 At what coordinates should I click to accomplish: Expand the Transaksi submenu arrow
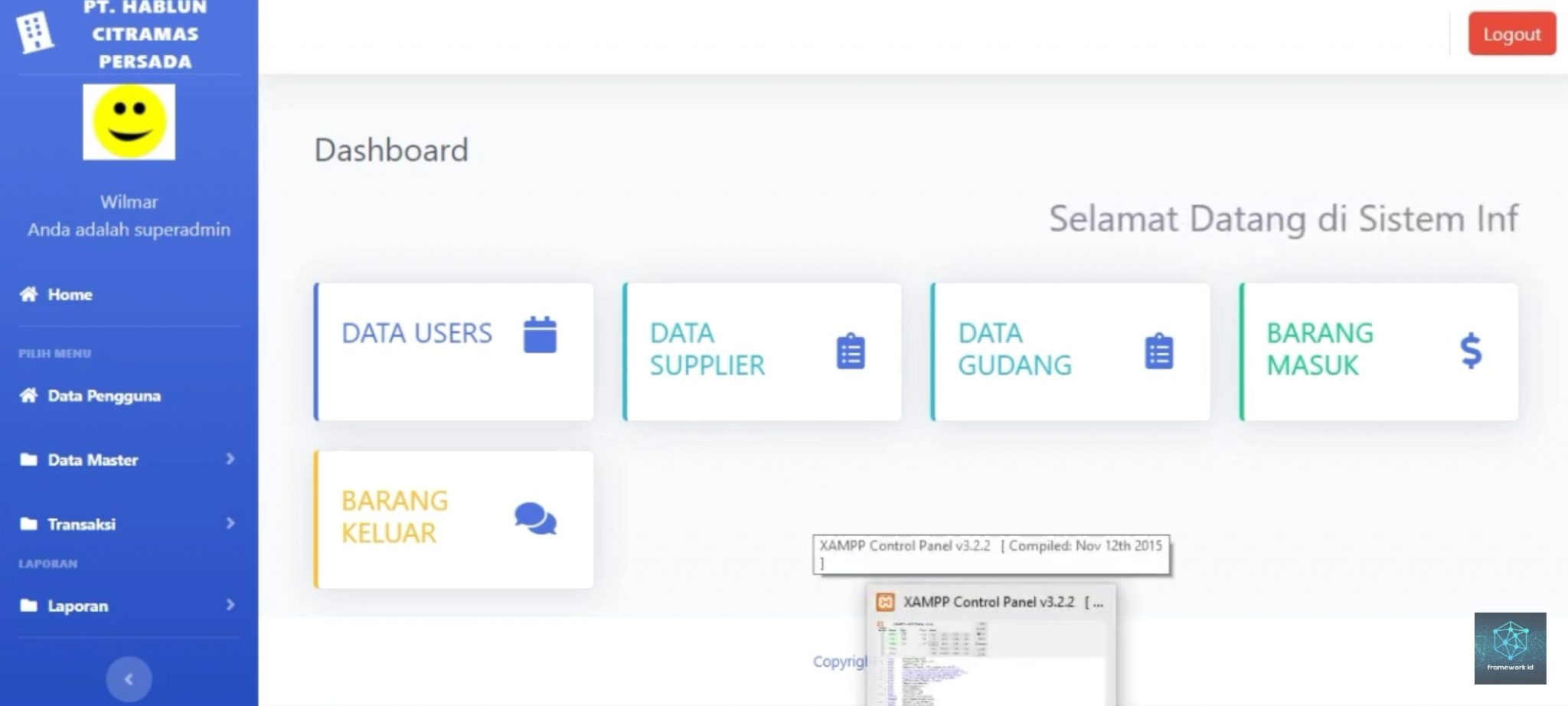tap(230, 523)
